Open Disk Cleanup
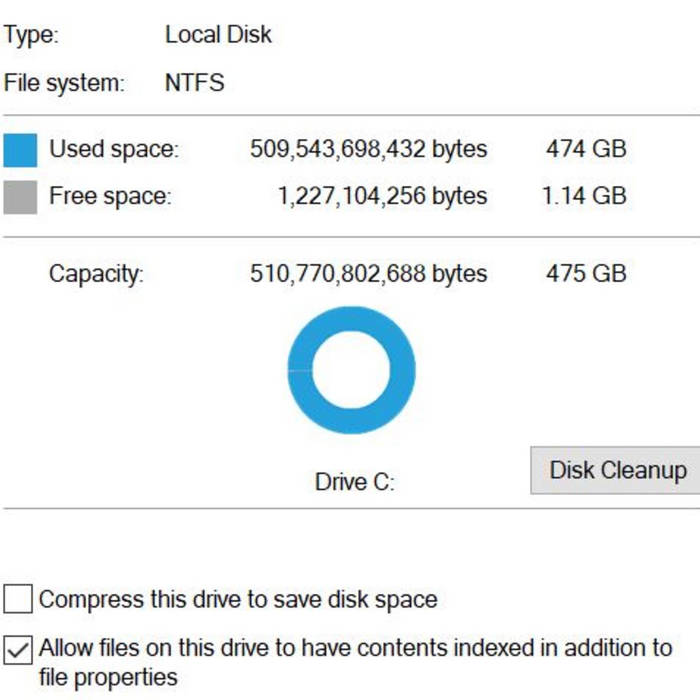Screen dimensions: 700x700 tap(617, 470)
